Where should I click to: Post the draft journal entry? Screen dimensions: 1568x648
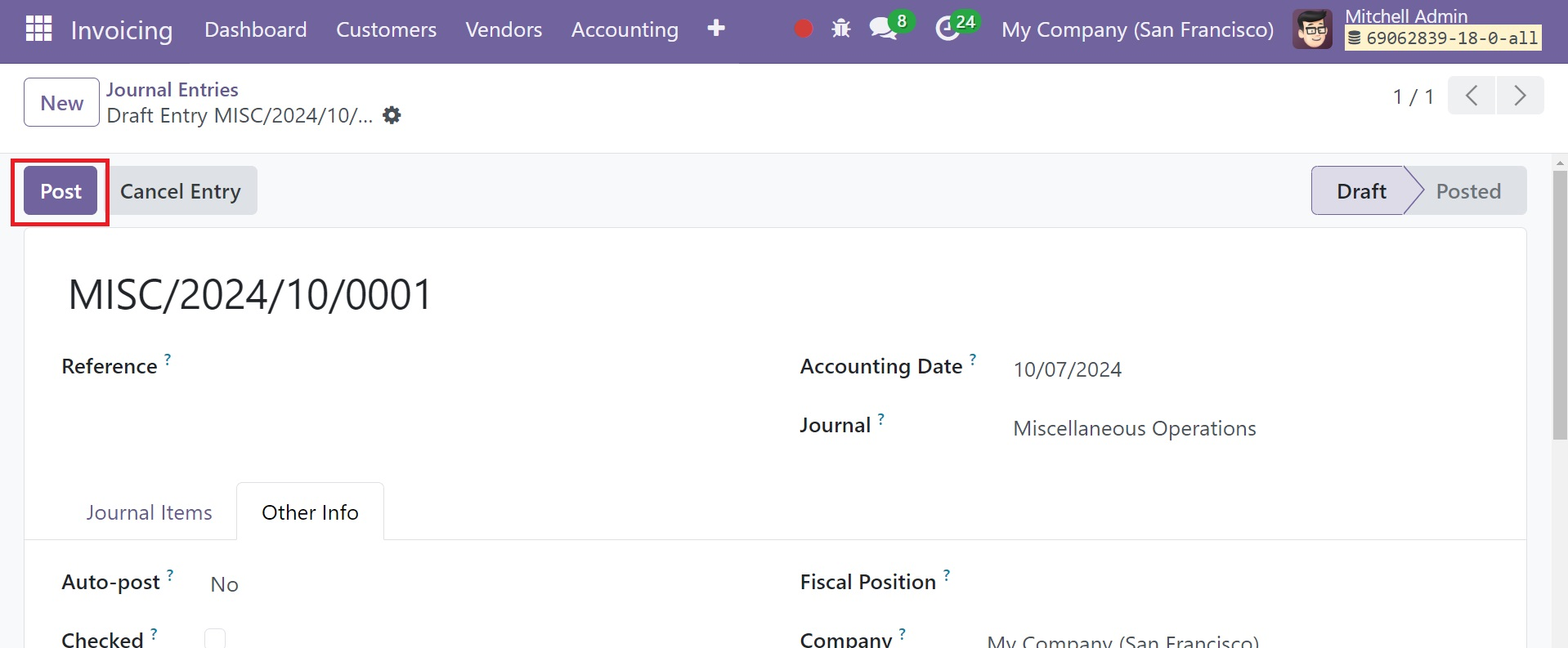click(60, 191)
